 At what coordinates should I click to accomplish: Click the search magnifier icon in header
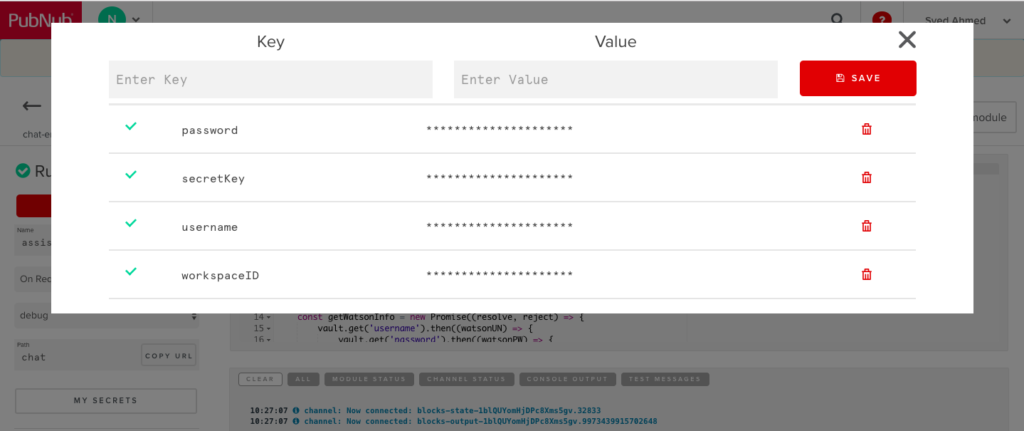point(838,19)
